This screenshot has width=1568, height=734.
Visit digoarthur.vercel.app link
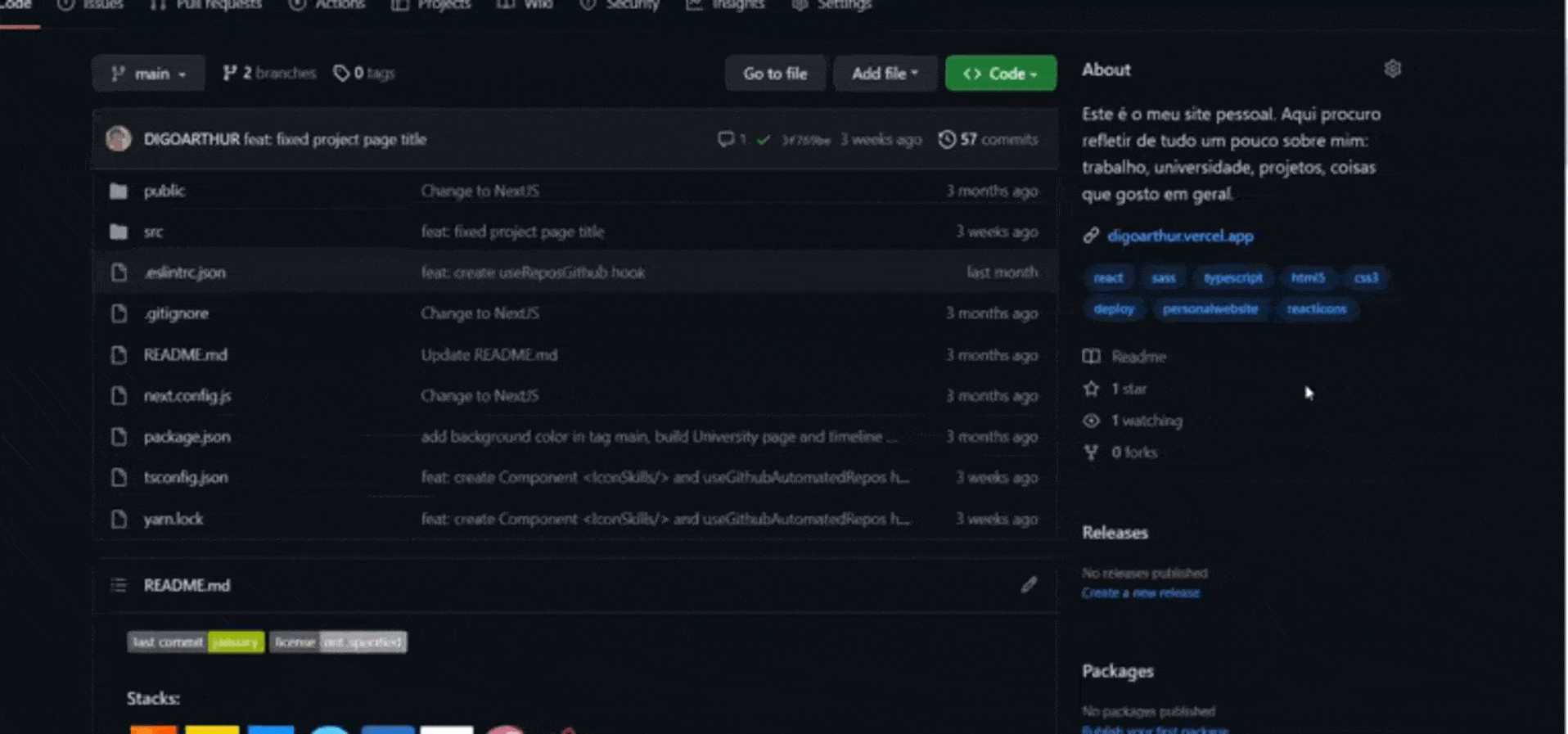coord(1180,236)
